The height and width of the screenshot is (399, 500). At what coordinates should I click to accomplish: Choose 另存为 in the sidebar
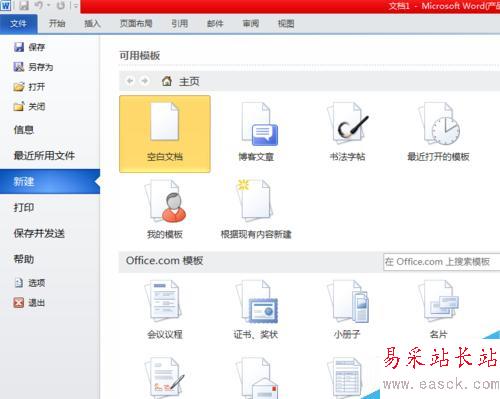click(33, 67)
